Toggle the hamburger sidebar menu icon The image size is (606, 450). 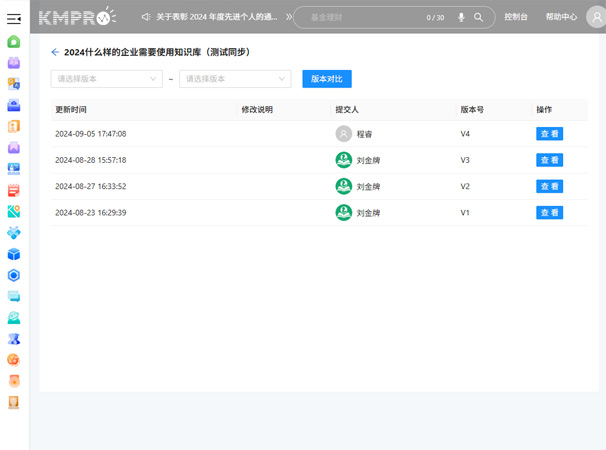[14, 18]
